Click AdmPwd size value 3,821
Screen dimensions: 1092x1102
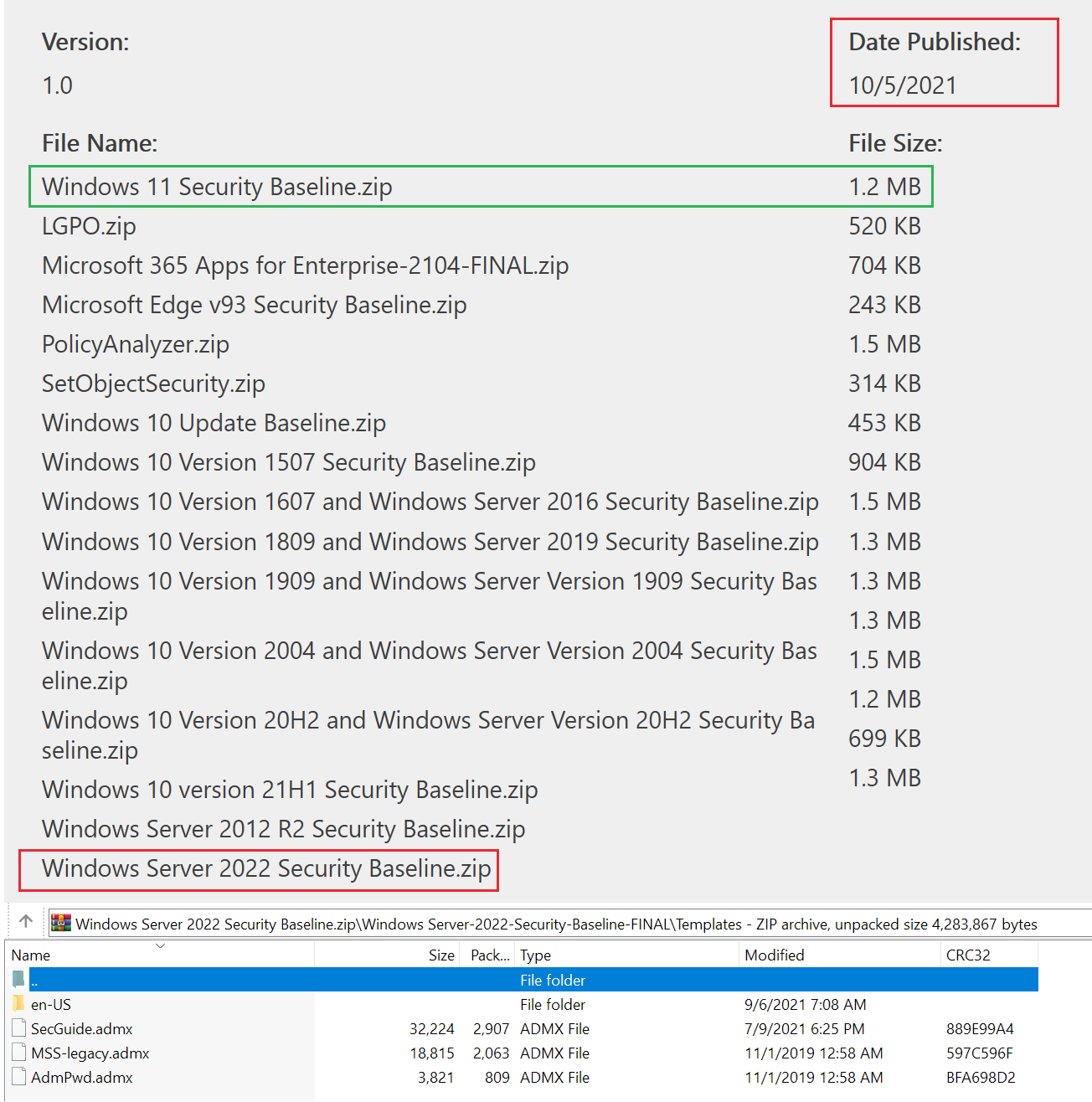click(436, 1077)
